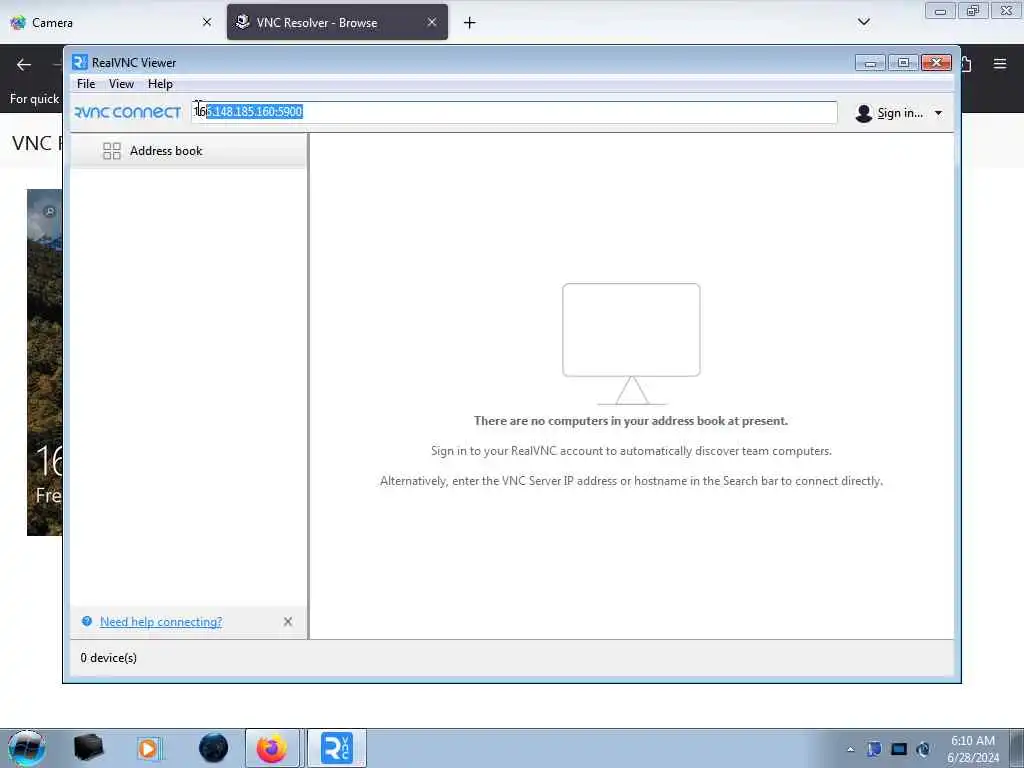The width and height of the screenshot is (1024, 768).
Task: Click the Address book grid icon
Action: click(112, 151)
